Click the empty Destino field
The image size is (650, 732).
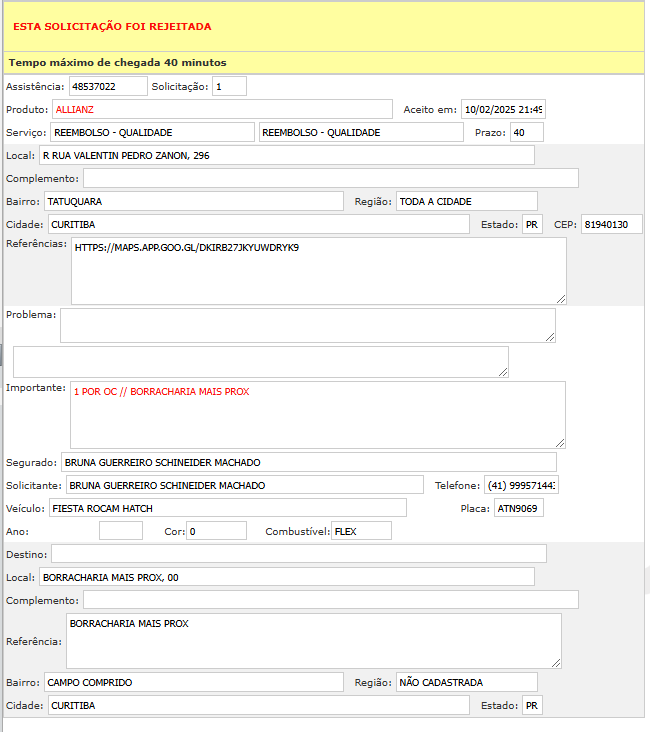pyautogui.click(x=298, y=554)
